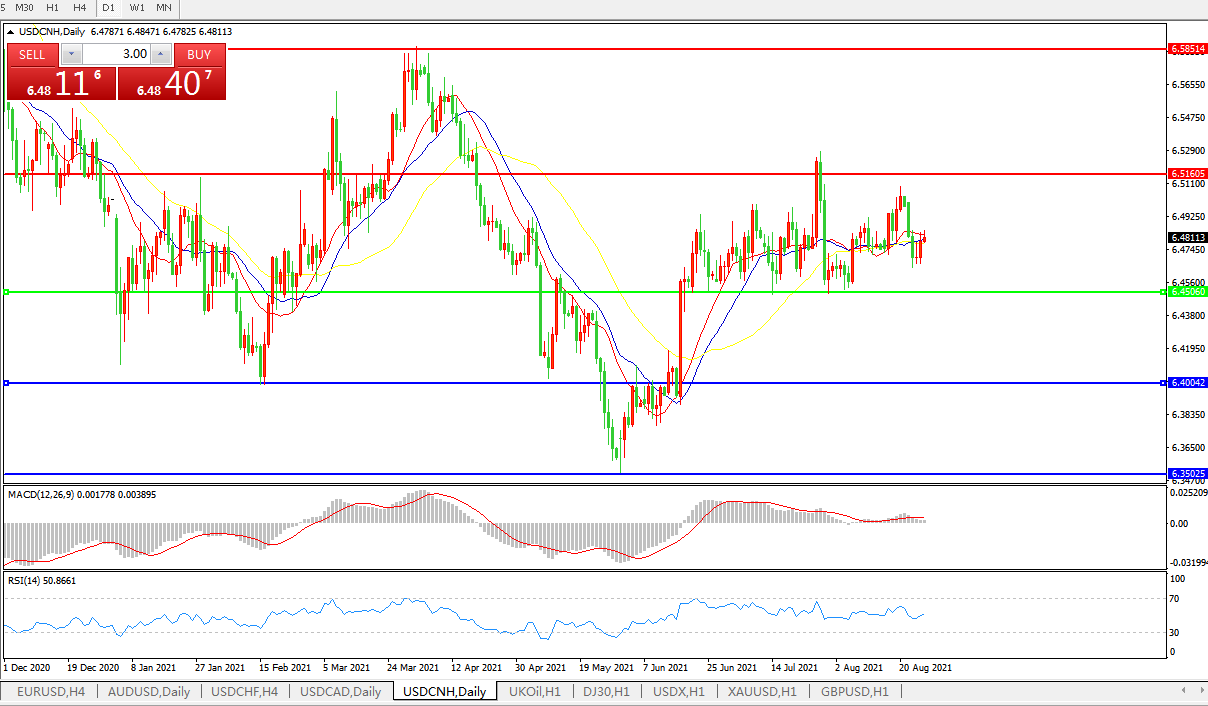1208x706 pixels.
Task: Toggle the W1 weekly timeframe
Action: tap(137, 7)
